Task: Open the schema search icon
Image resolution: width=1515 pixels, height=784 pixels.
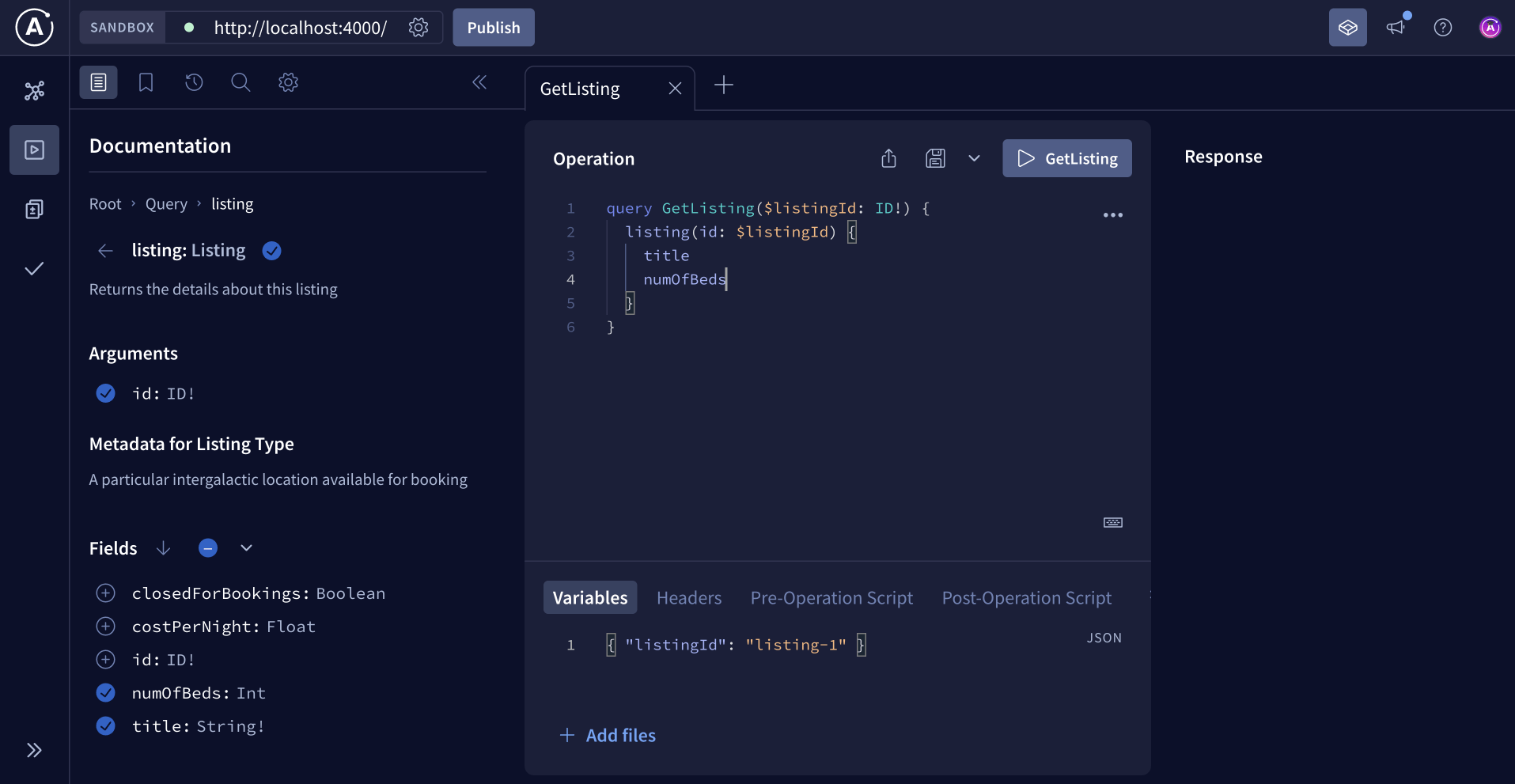Action: 241,82
